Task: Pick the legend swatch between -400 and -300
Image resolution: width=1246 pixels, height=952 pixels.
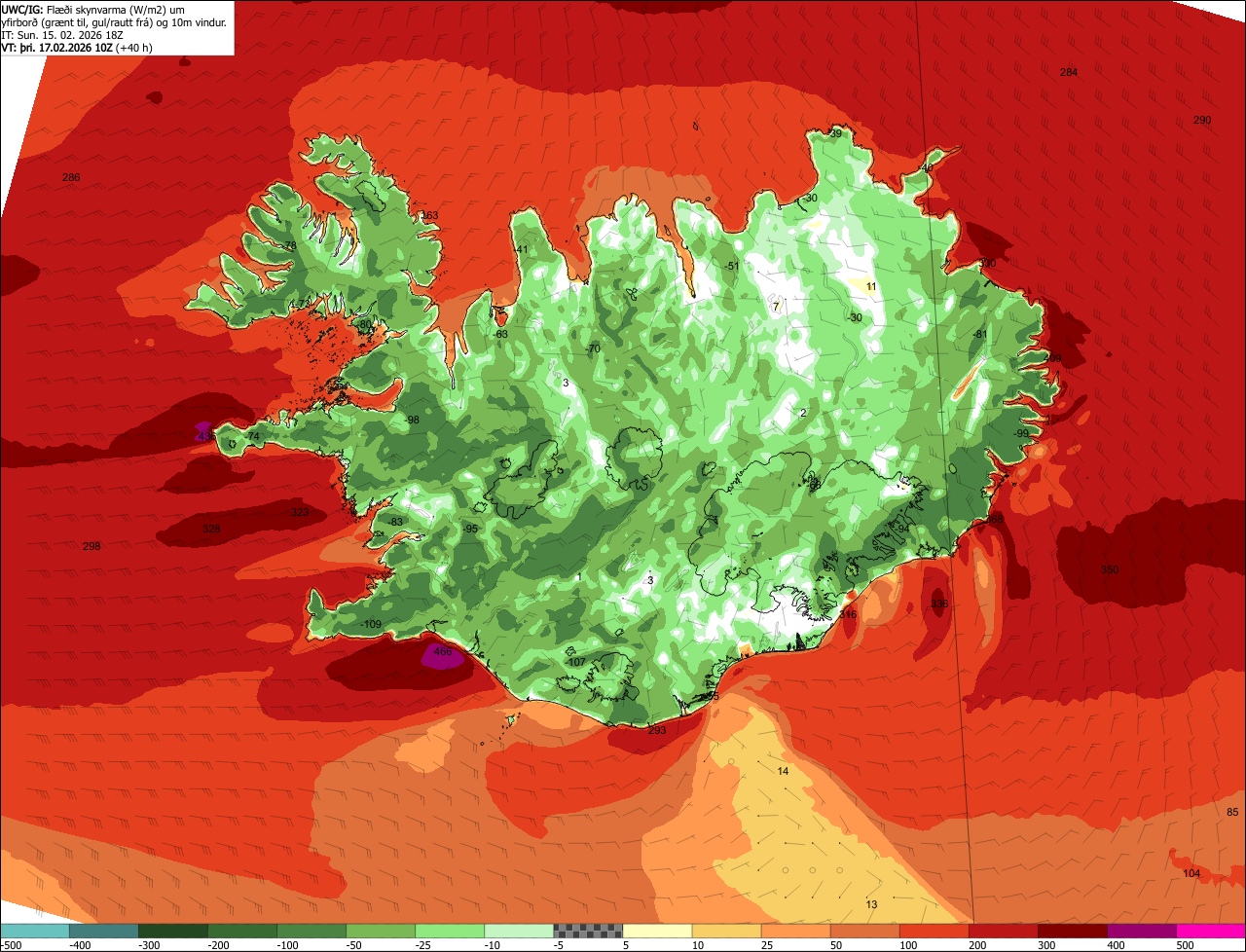Action: point(103,931)
